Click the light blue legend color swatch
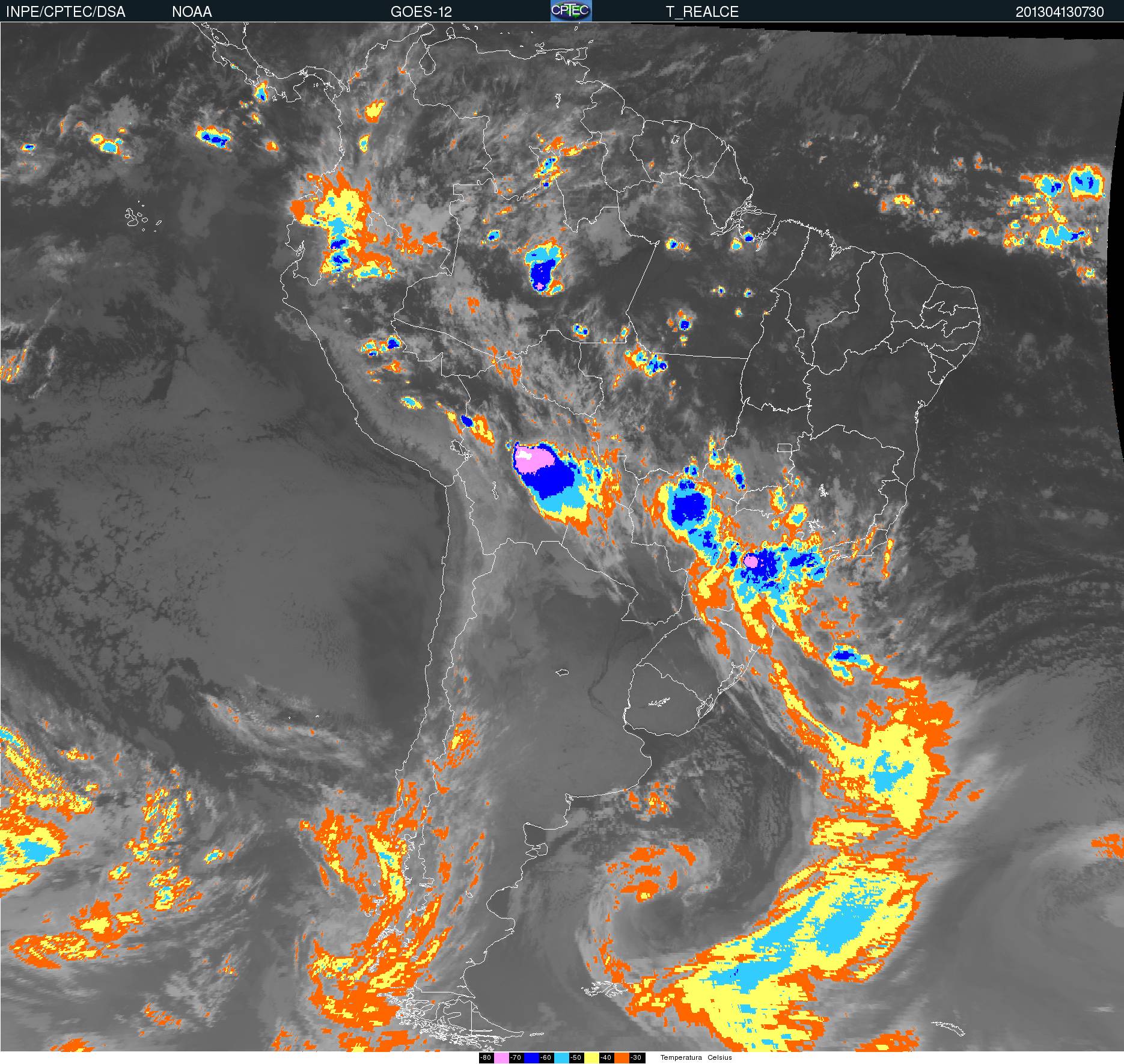This screenshot has width=1124, height=1064. [561, 1057]
